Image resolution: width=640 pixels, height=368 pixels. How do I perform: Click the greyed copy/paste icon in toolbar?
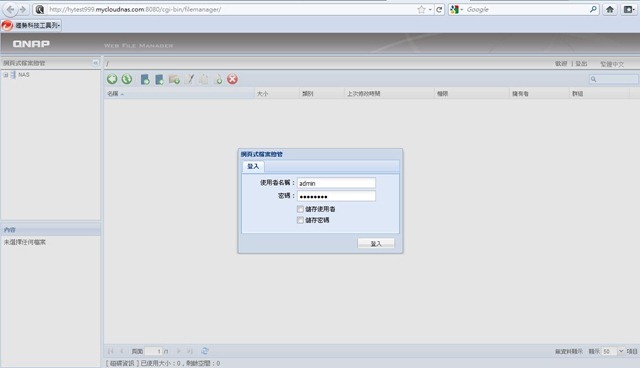203,79
